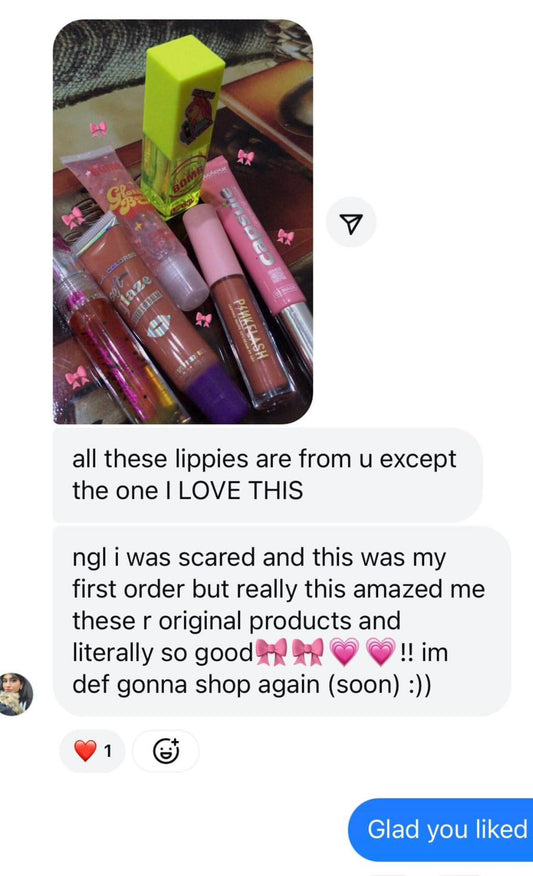Click the neon green lip product in photo
Screen dimensions: 533x876
coord(182,126)
